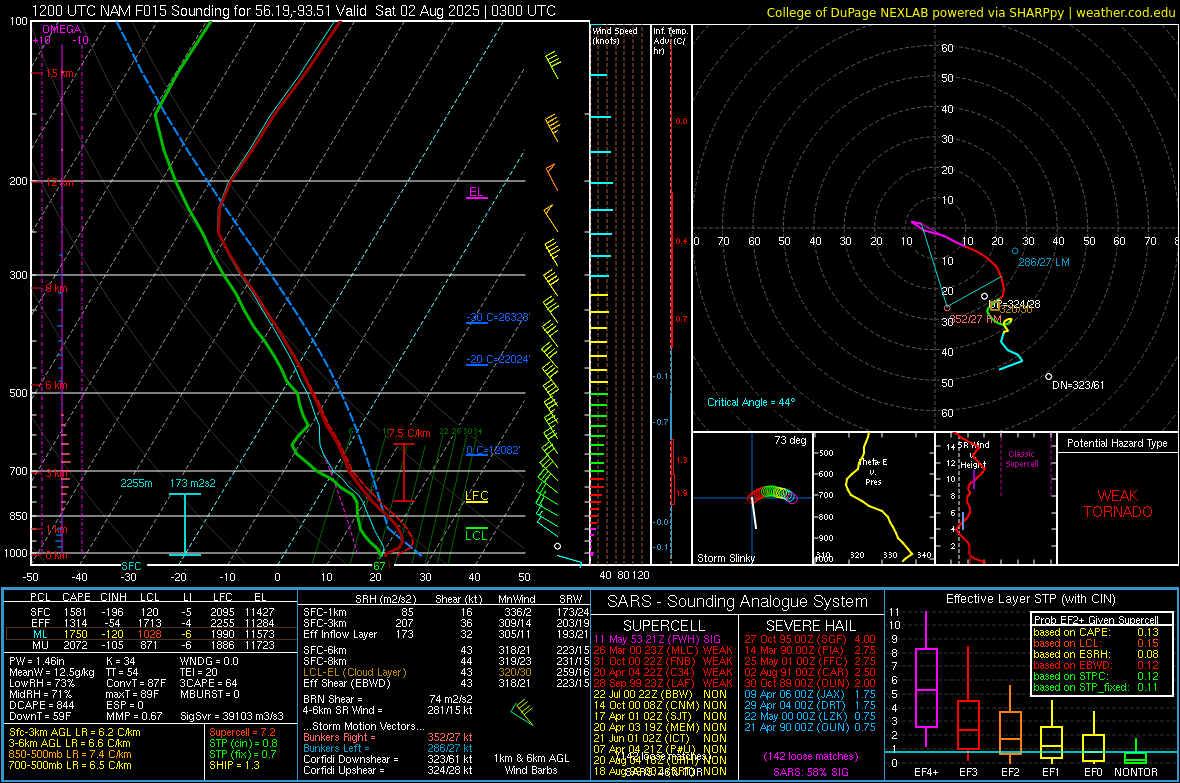The width and height of the screenshot is (1180, 783).
Task: Click the blue 'Bunkers Left =' row
Action: coord(388,748)
